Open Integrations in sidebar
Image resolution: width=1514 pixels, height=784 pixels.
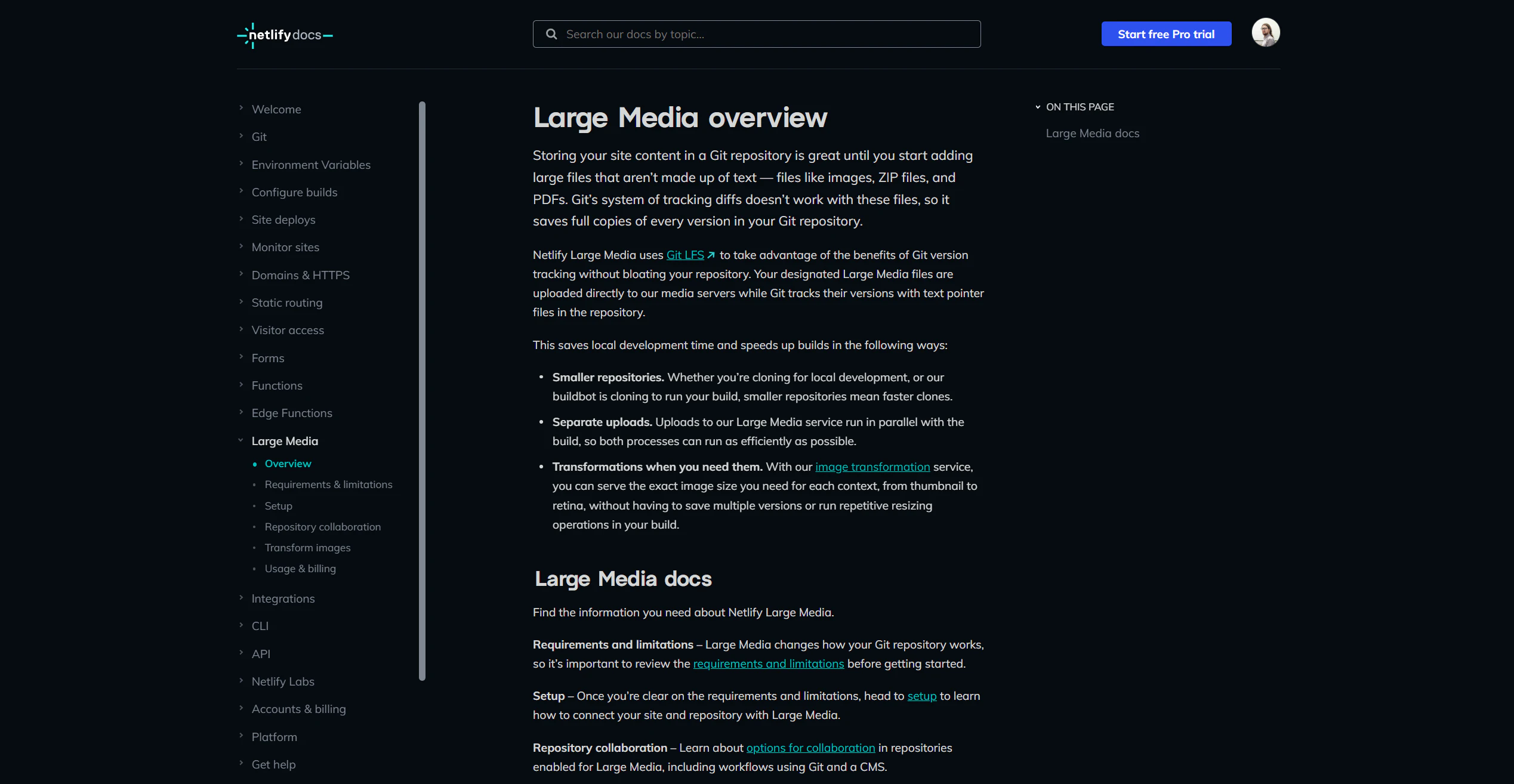pos(283,598)
